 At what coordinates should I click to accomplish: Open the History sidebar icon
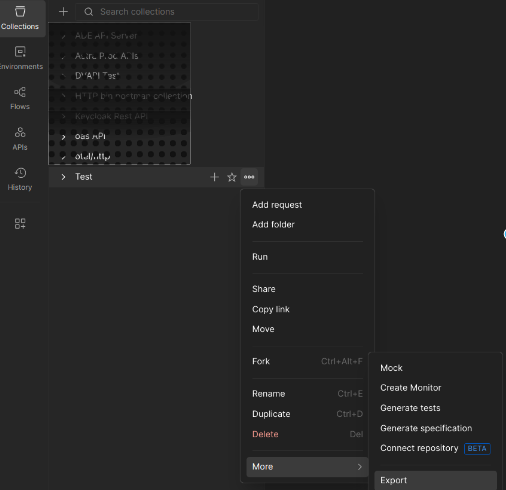click(20, 179)
